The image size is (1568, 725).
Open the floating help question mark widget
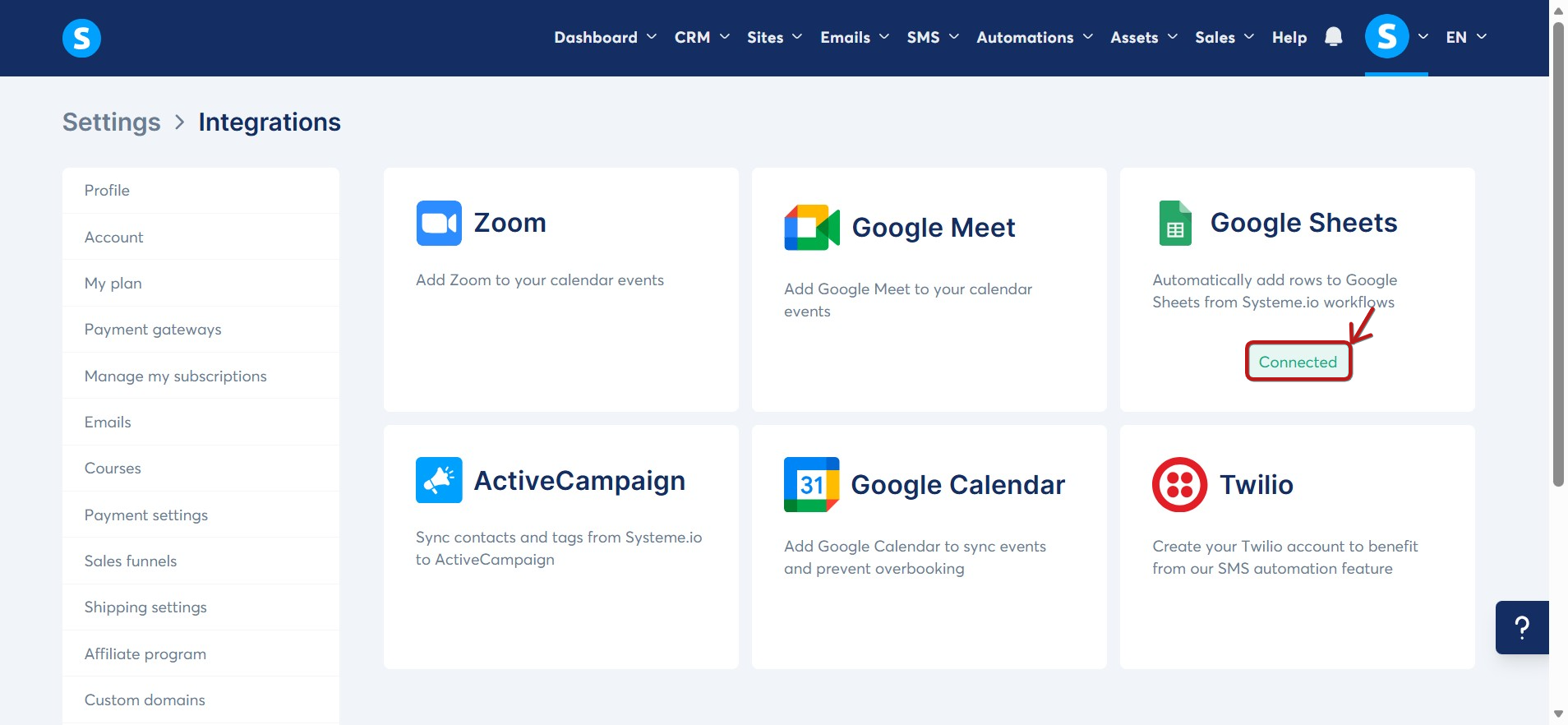tap(1522, 627)
